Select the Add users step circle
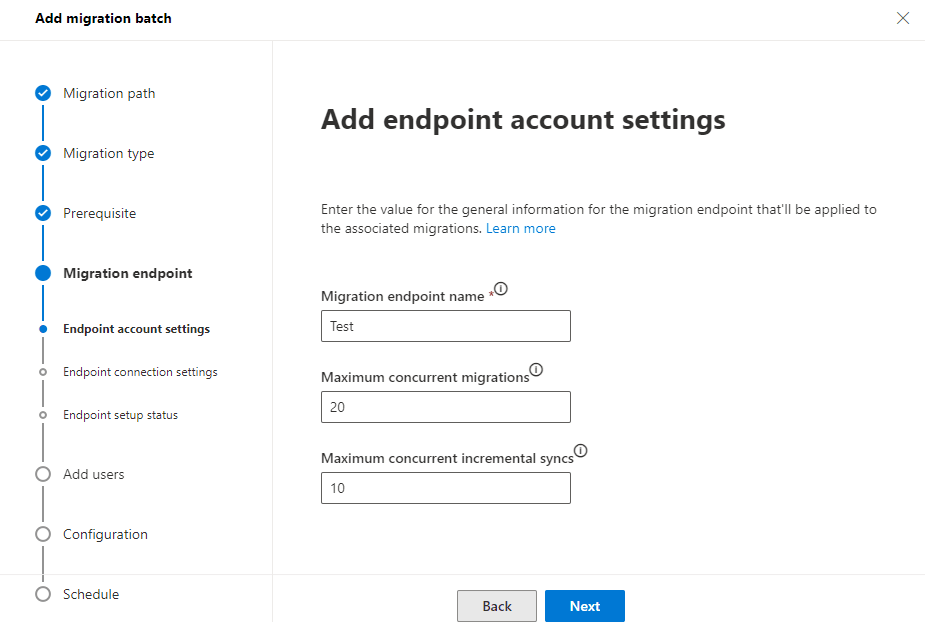 [x=43, y=474]
